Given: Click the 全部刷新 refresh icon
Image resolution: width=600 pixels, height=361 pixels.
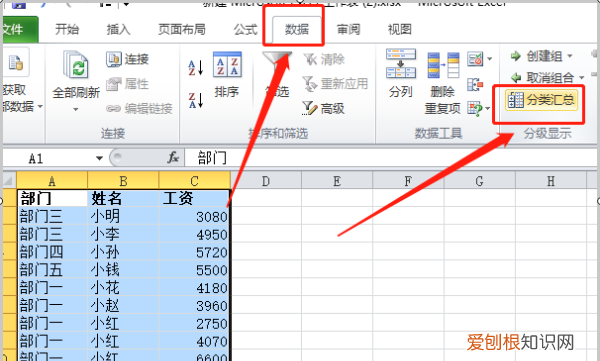Looking at the screenshot, I should click(x=76, y=65).
